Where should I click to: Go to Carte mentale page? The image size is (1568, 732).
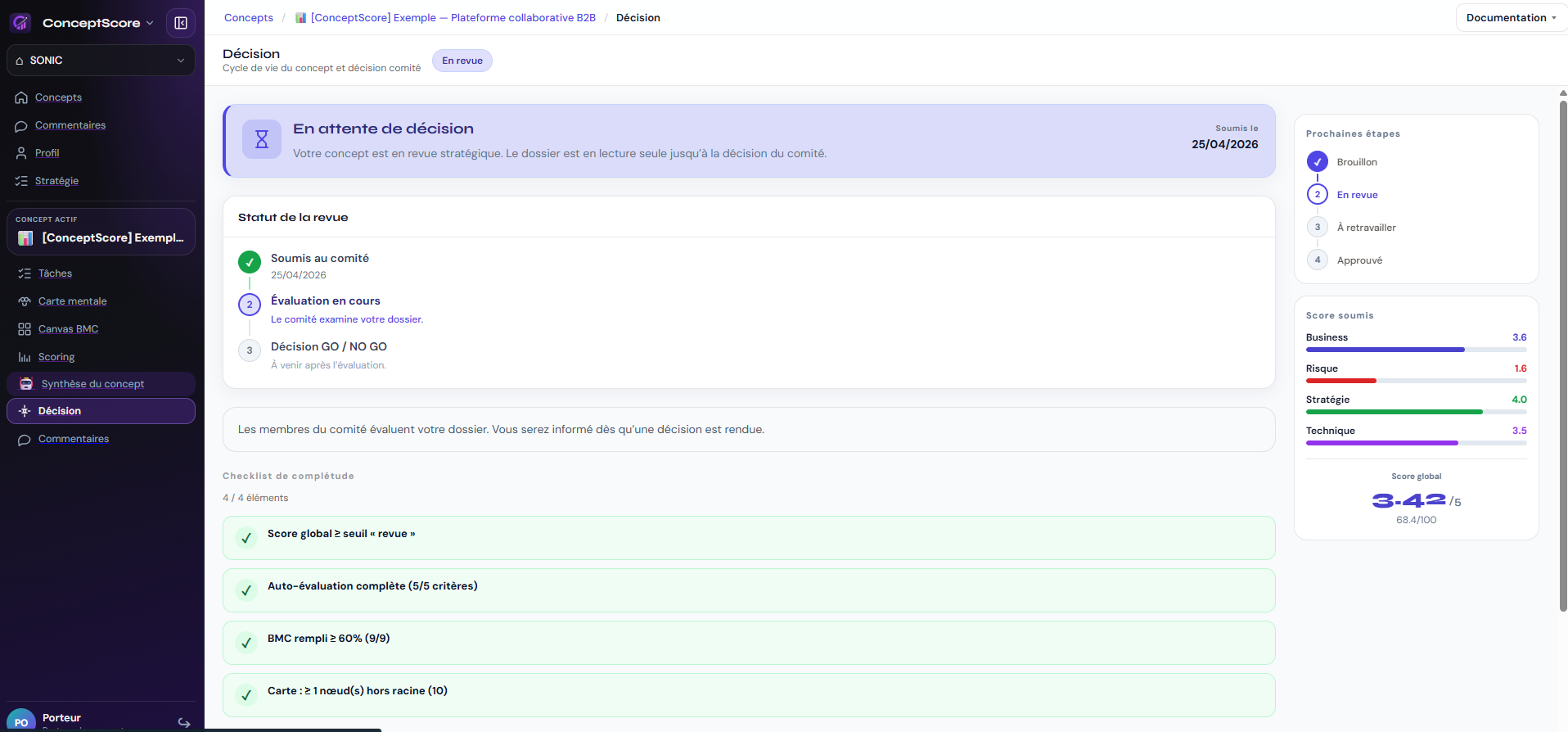tap(73, 301)
